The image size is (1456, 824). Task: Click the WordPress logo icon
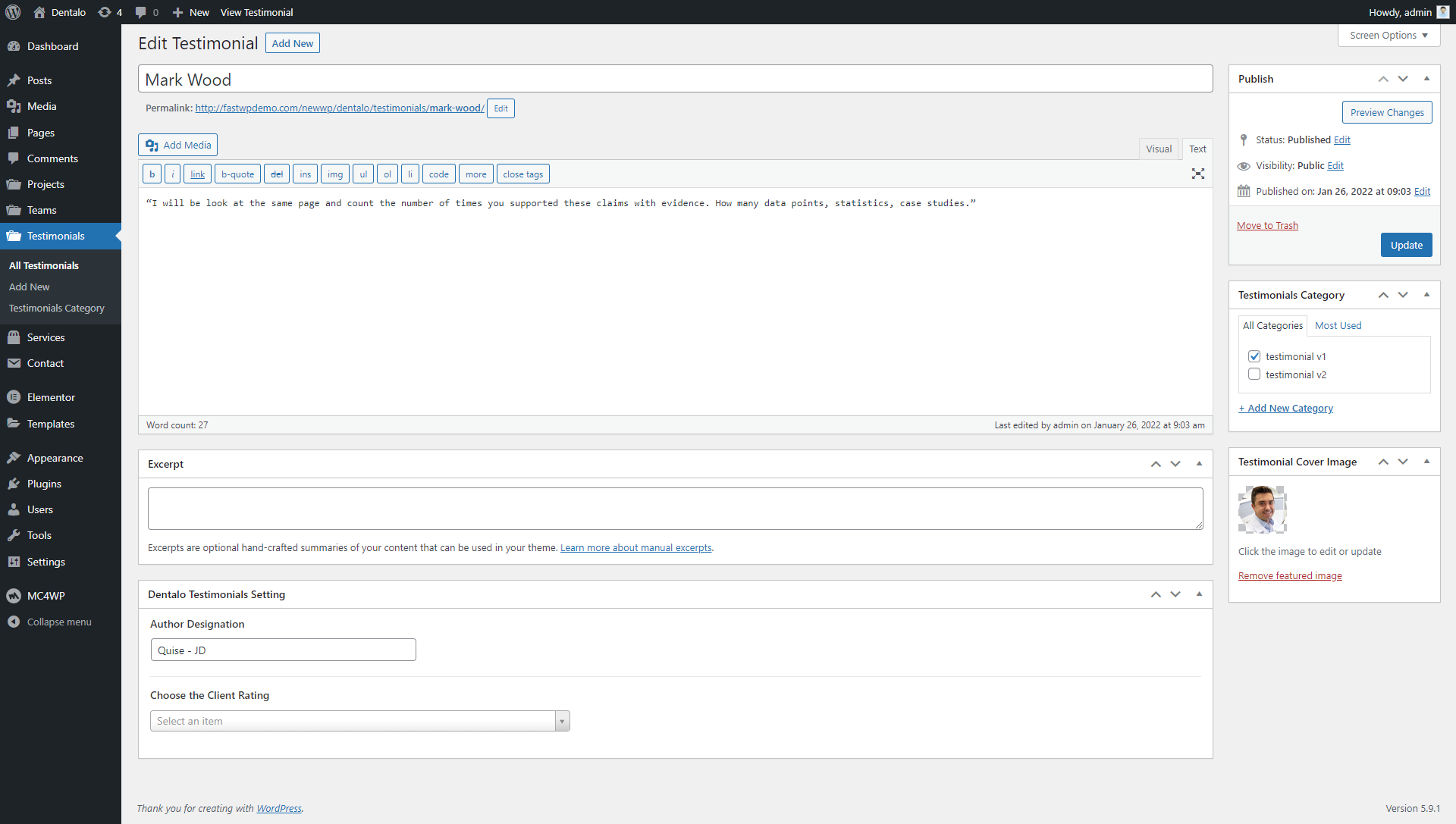pos(13,12)
